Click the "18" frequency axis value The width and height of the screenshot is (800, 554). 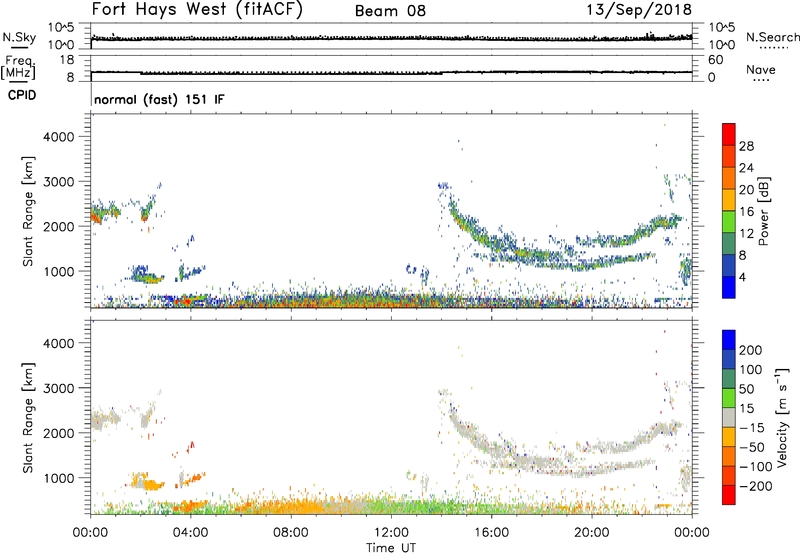(67, 60)
